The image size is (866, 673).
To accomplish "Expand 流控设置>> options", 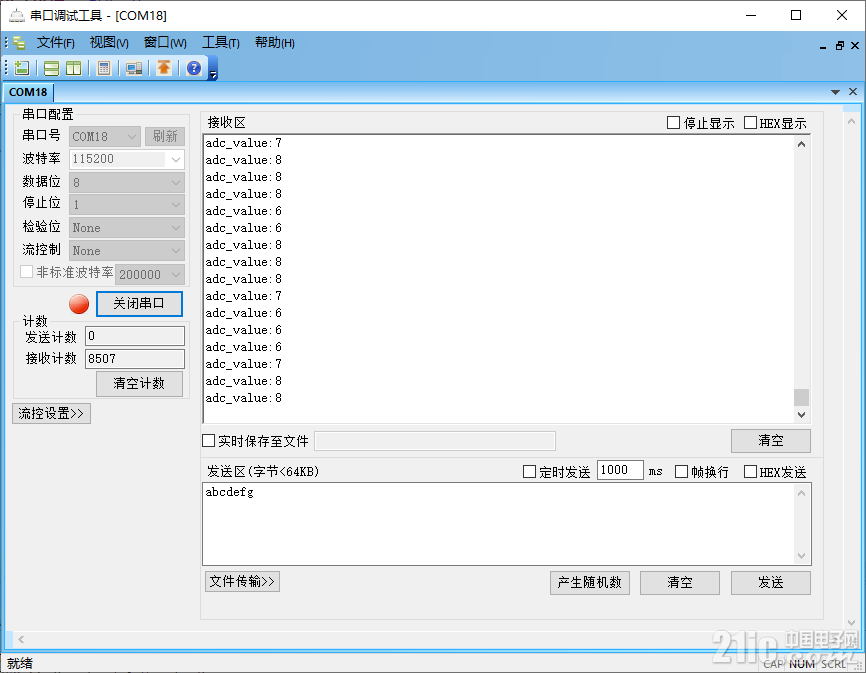I will click(51, 414).
